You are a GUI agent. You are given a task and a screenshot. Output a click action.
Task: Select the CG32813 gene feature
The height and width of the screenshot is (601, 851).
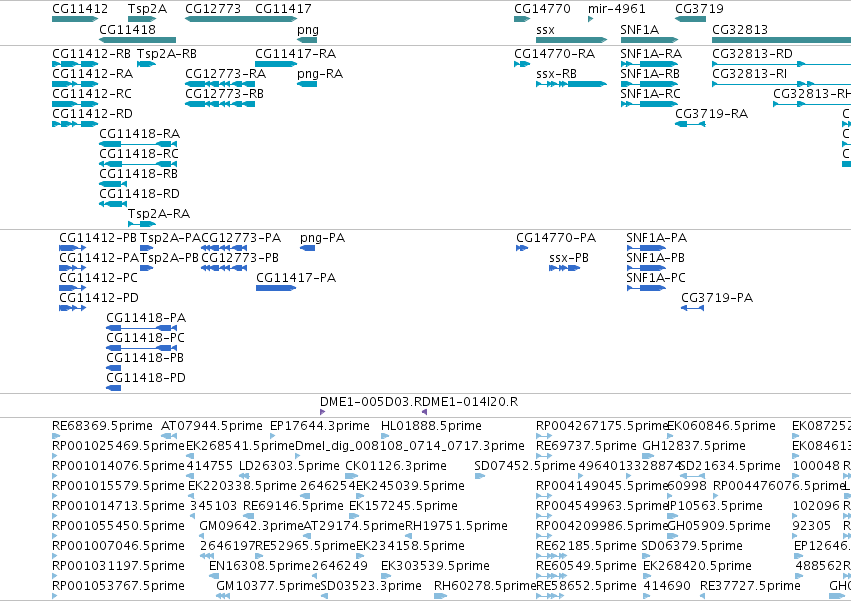pyautogui.click(x=782, y=40)
